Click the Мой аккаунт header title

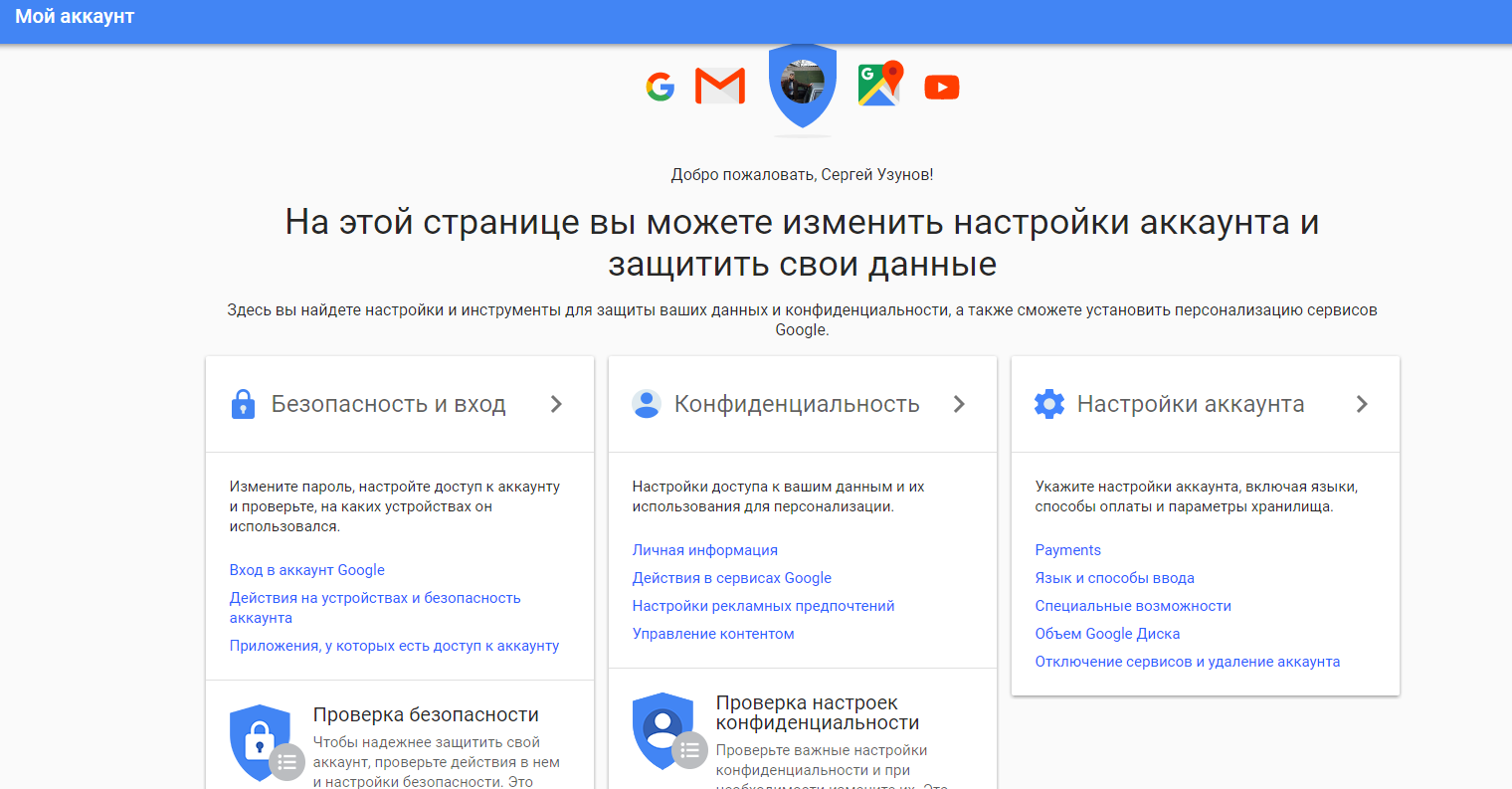(x=75, y=17)
